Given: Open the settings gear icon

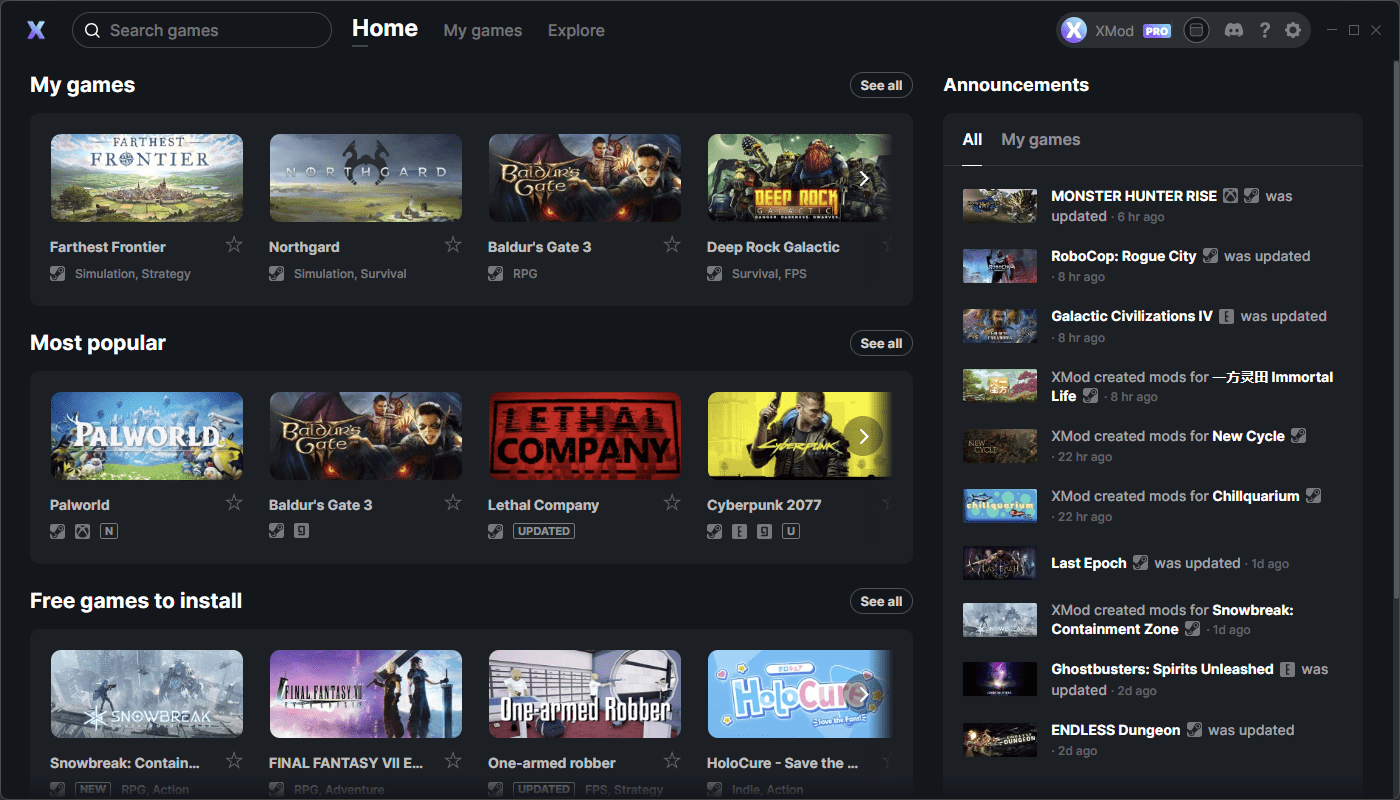Looking at the screenshot, I should 1293,30.
